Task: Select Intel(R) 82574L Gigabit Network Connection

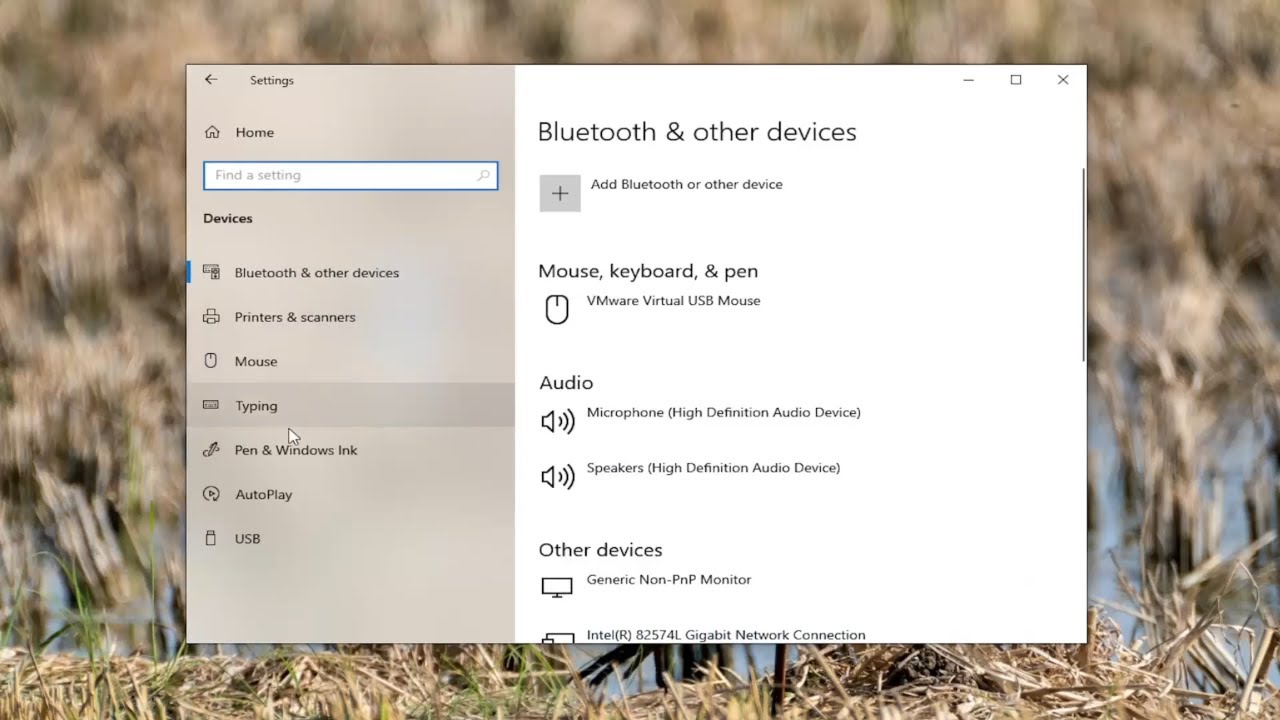Action: click(726, 635)
